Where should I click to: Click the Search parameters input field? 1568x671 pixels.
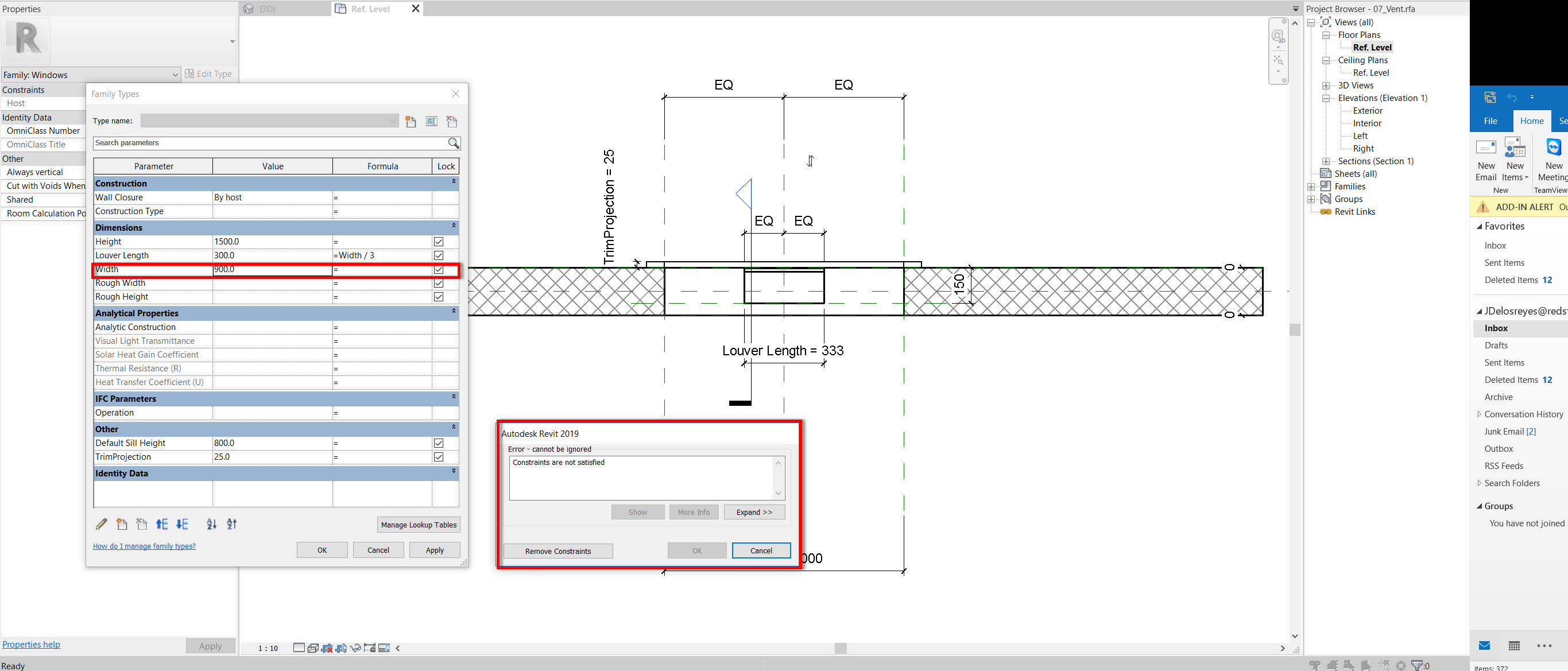coord(268,143)
